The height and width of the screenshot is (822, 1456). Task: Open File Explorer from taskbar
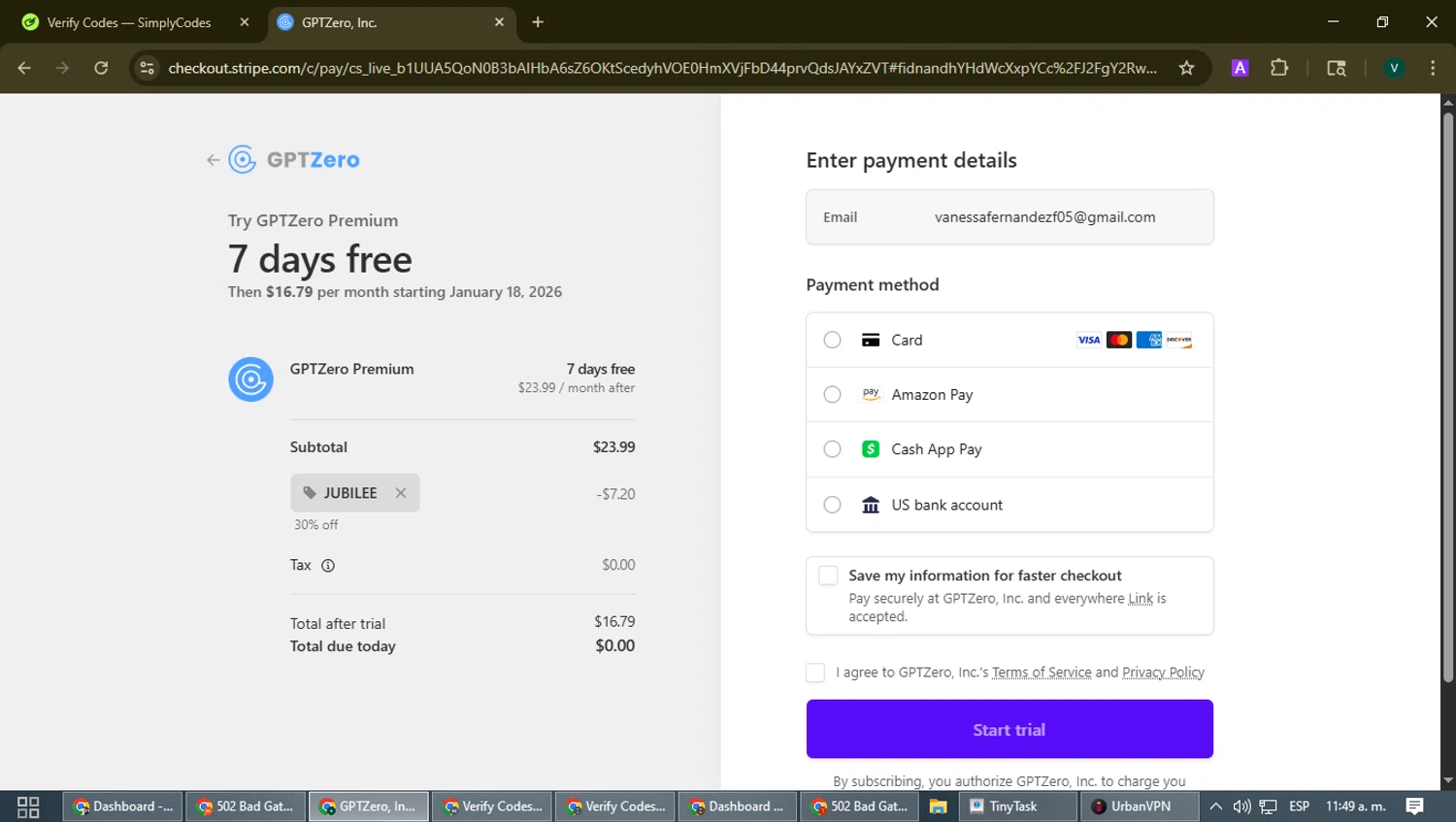[938, 806]
